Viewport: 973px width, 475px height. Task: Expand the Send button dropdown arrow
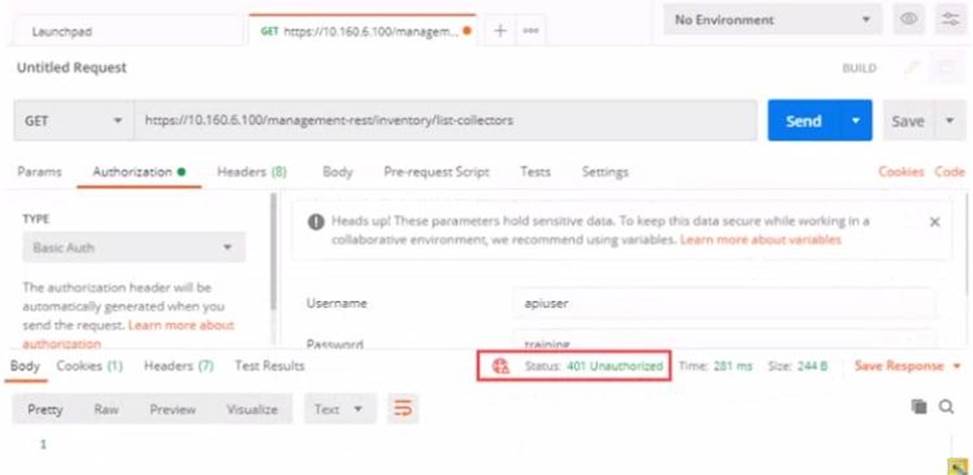click(856, 120)
